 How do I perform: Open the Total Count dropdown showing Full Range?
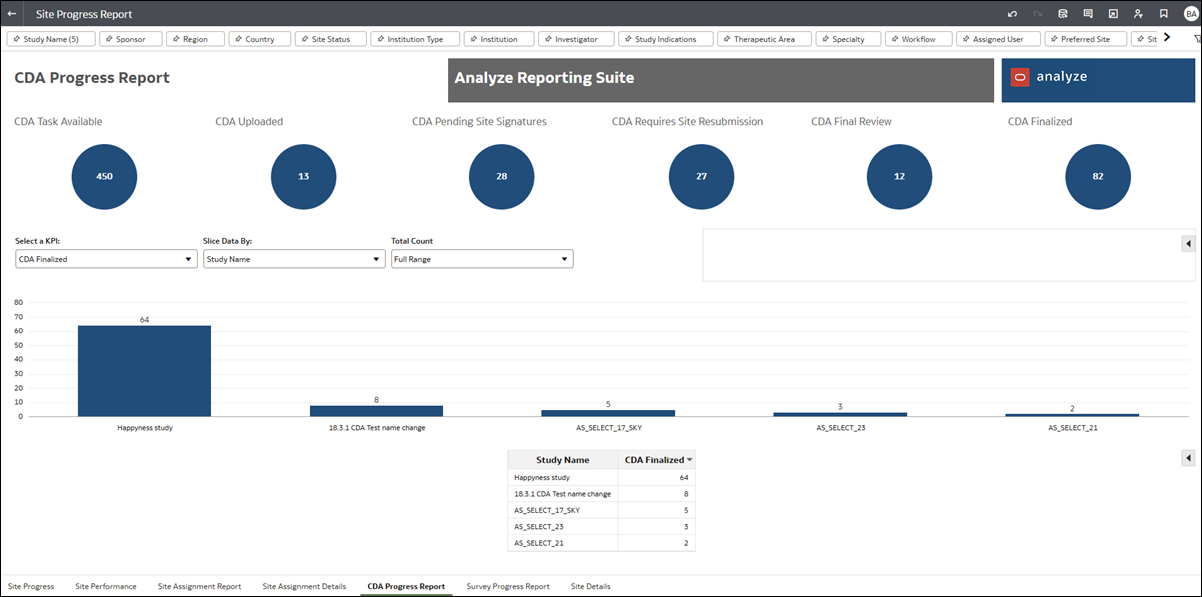[481, 259]
